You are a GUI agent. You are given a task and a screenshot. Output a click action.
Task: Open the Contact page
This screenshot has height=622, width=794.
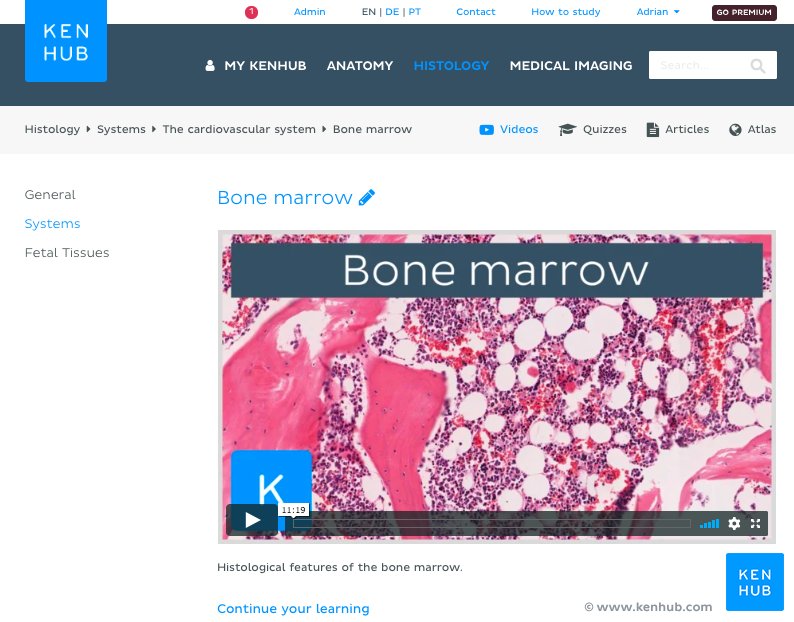click(475, 12)
